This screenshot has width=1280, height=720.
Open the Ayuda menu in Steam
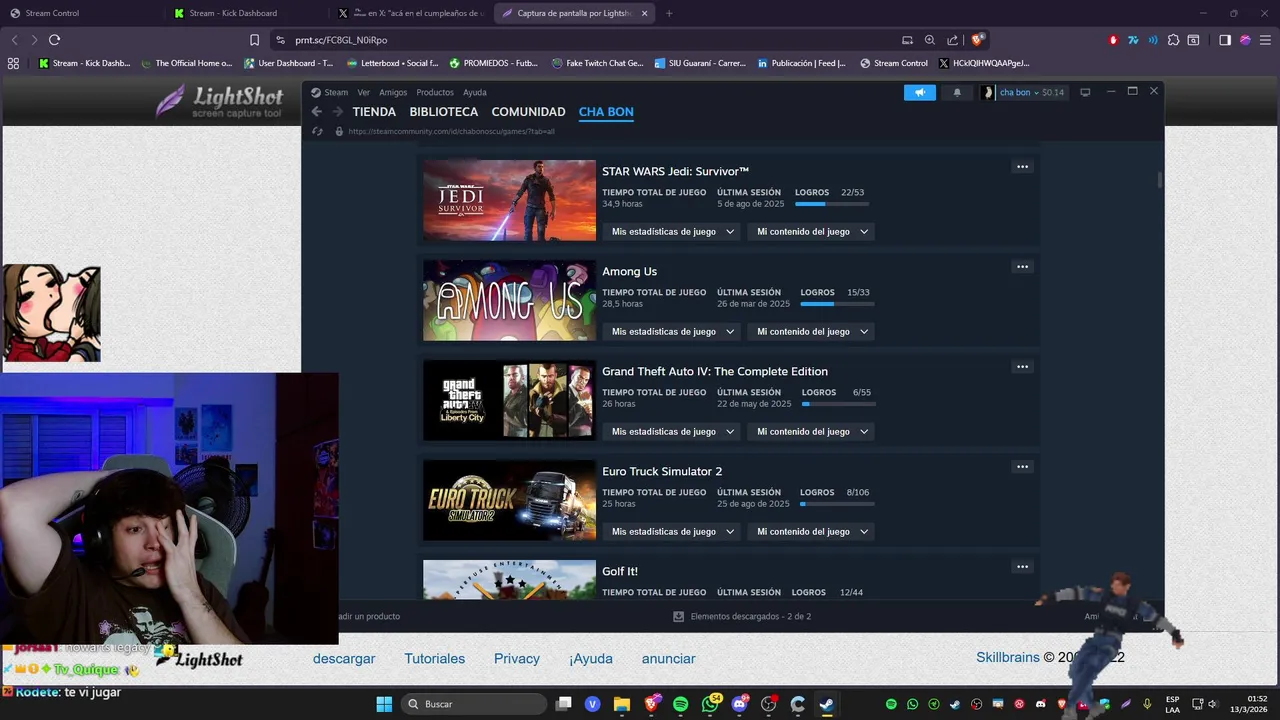coord(475,92)
